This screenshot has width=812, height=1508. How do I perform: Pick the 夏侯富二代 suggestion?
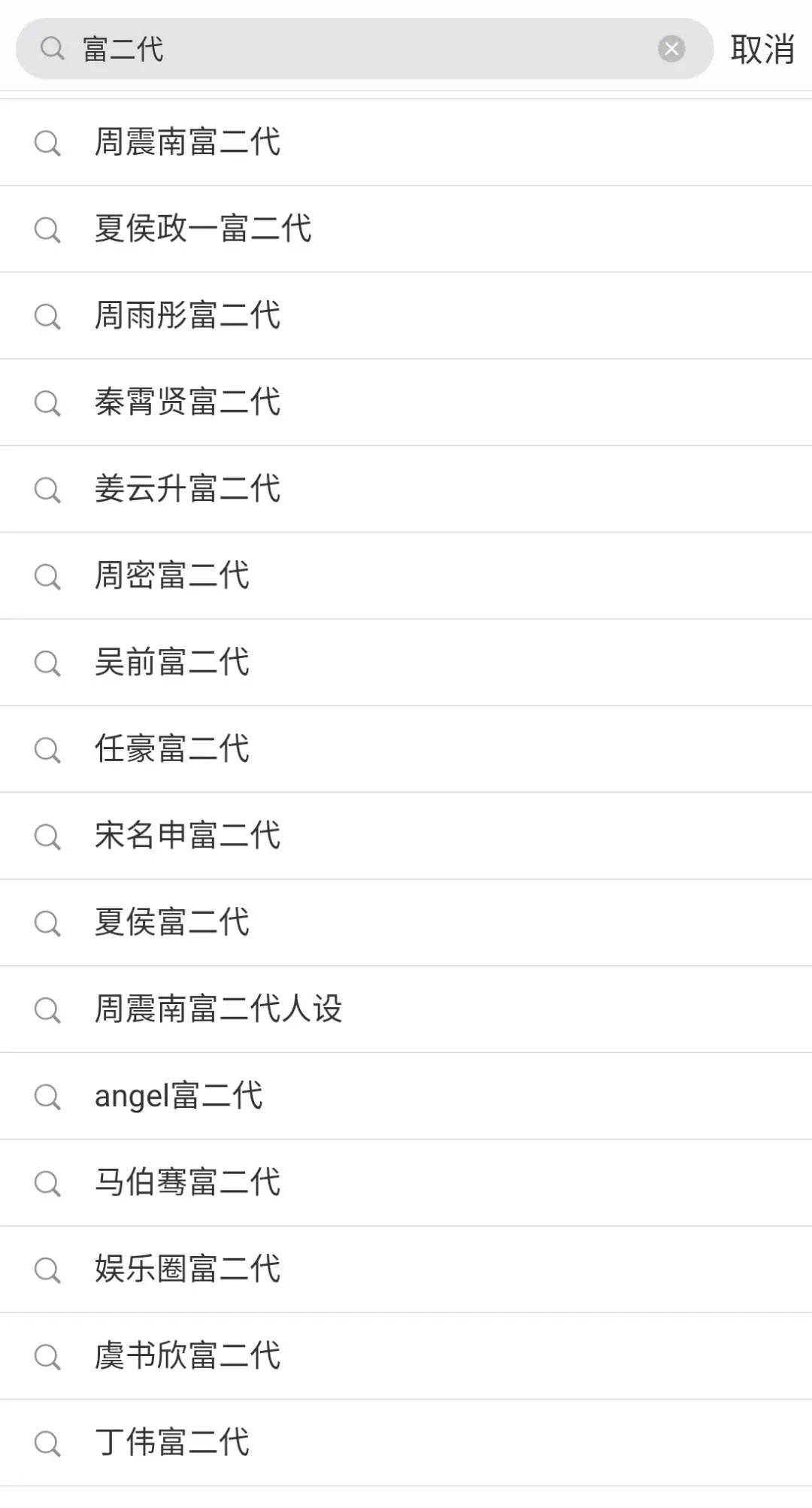click(x=171, y=923)
